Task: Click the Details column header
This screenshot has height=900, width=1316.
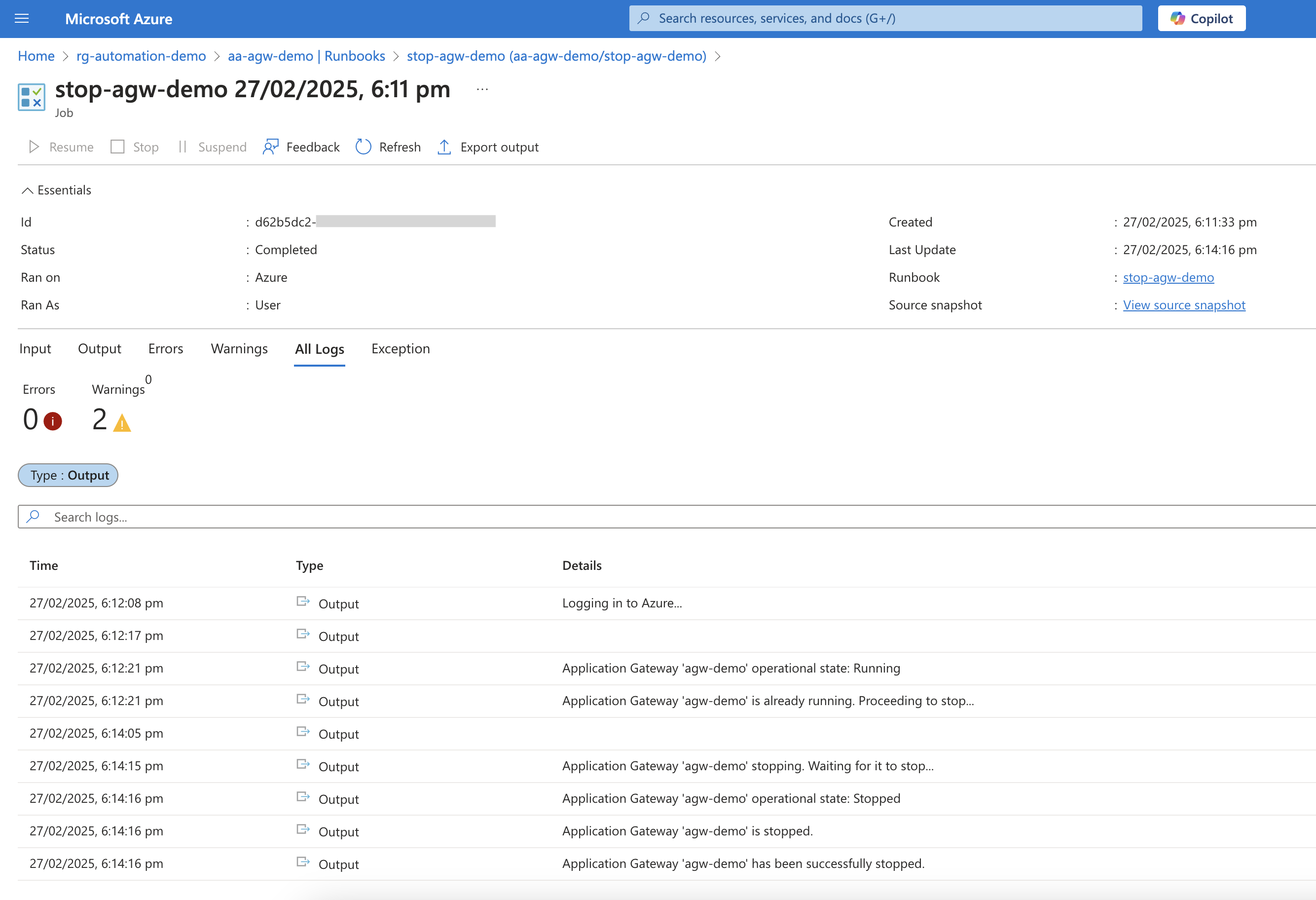Action: (582, 565)
